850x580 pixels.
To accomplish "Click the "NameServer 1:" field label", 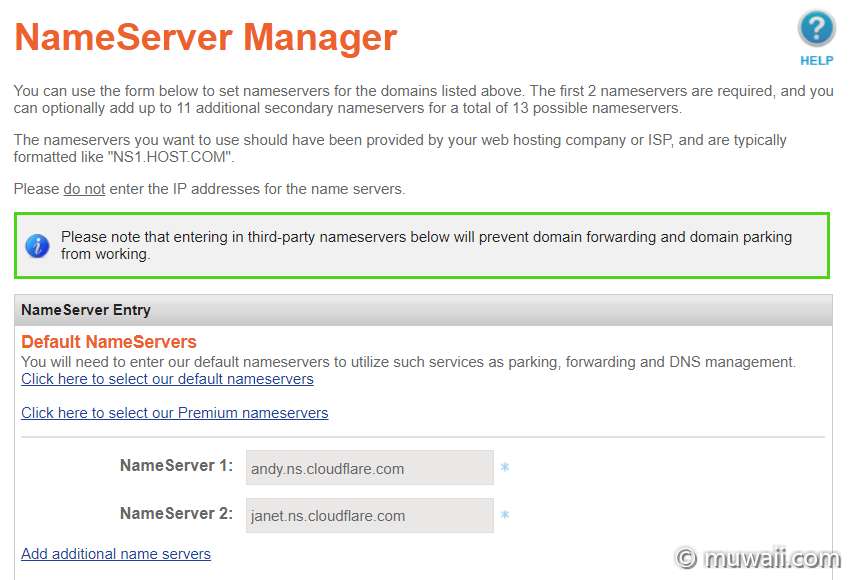I will [176, 466].
